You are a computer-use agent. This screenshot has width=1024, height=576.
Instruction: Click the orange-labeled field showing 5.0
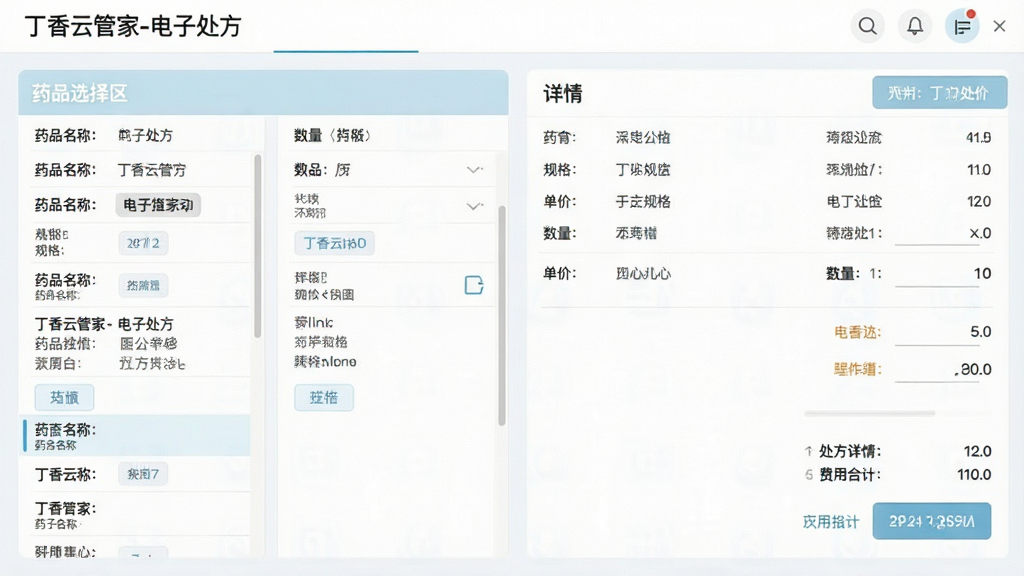[x=943, y=332]
